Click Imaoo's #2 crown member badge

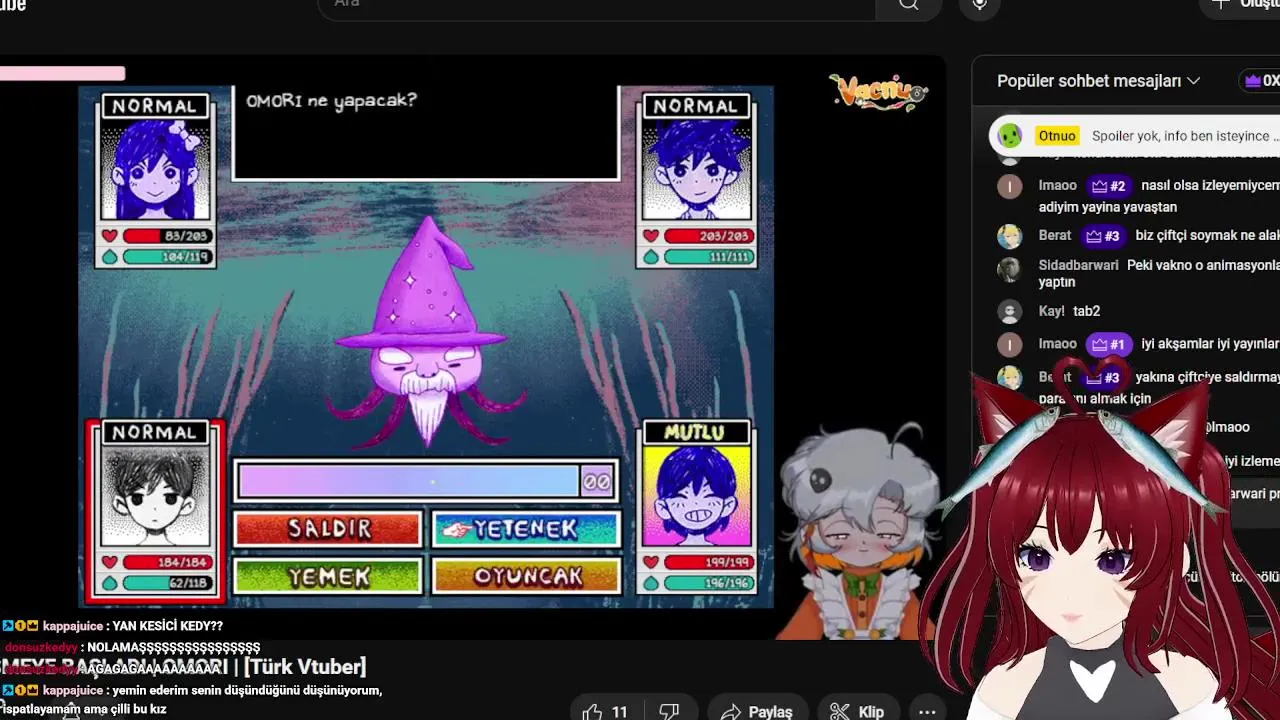(x=1108, y=186)
